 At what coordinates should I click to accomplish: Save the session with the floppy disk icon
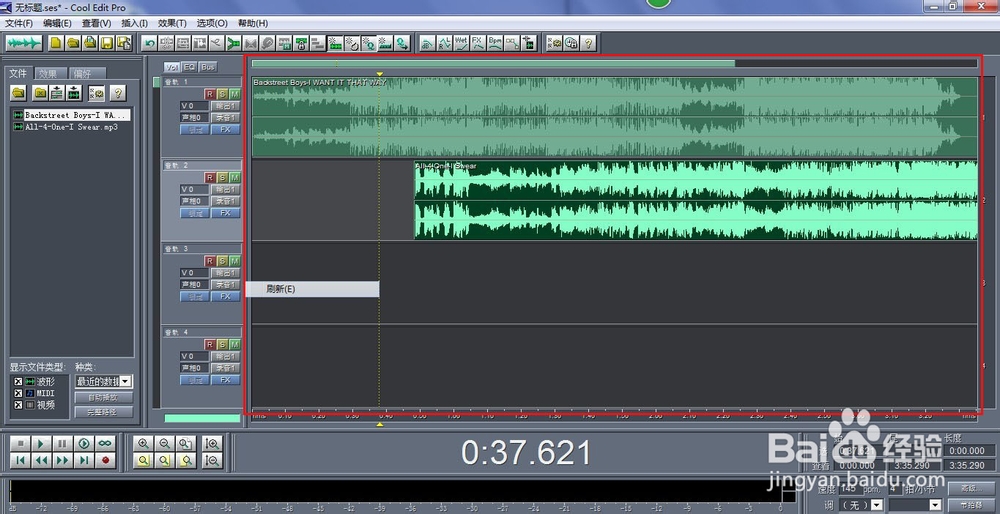107,43
